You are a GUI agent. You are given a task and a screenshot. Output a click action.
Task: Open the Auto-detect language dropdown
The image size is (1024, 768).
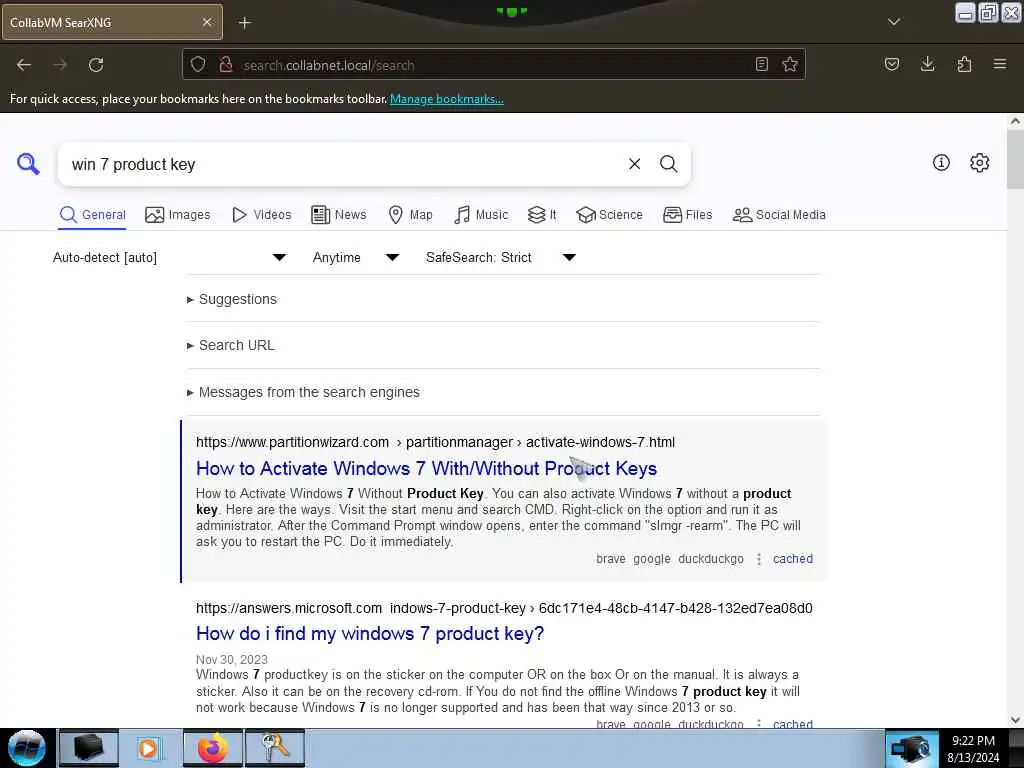(169, 257)
